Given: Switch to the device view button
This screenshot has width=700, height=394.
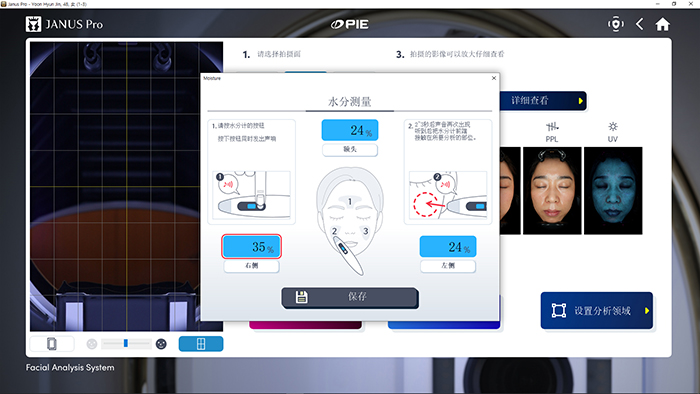Looking at the screenshot, I should click(52, 344).
